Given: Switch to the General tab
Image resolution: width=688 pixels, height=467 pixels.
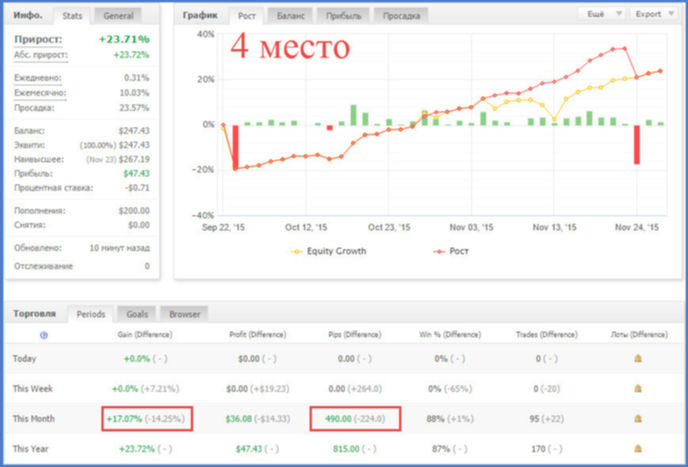Looking at the screenshot, I should [x=118, y=16].
